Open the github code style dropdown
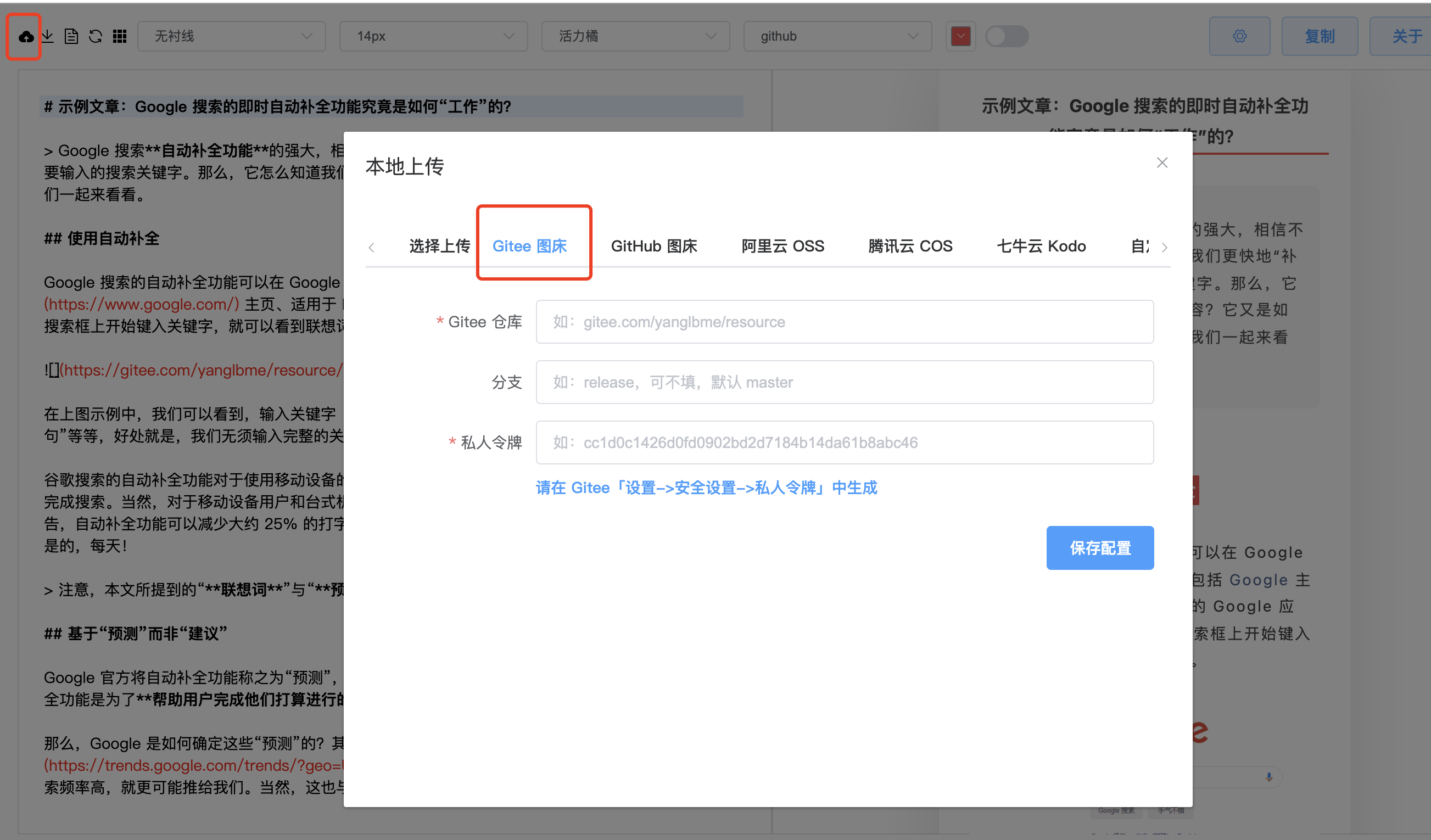Image resolution: width=1431 pixels, height=840 pixels. click(837, 36)
